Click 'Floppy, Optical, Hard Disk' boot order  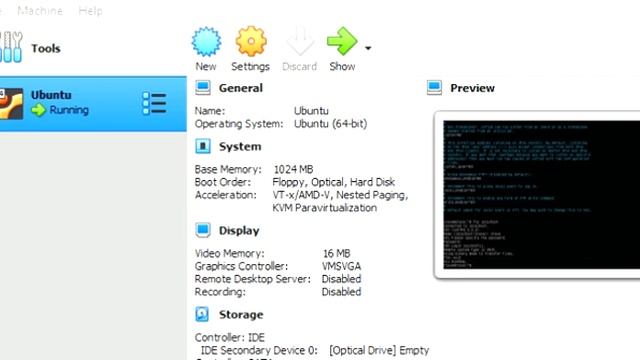pos(333,182)
